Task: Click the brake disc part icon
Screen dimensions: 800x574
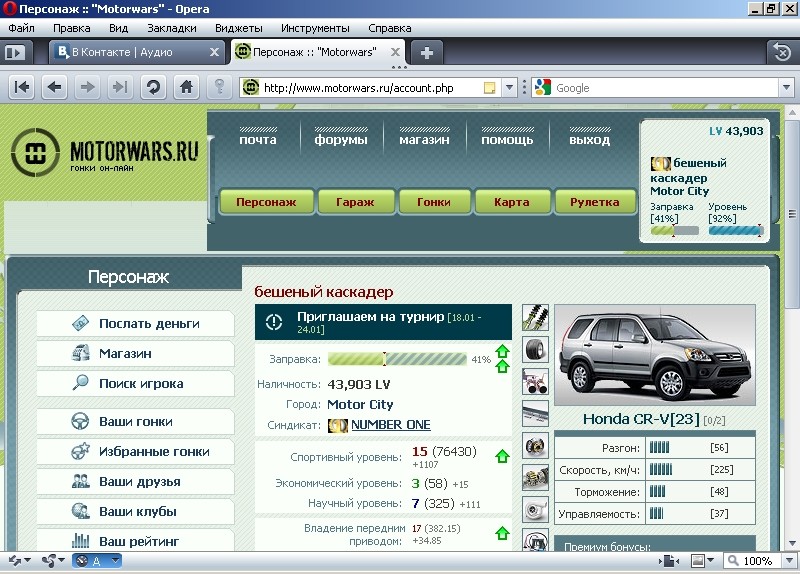Action: [x=535, y=445]
